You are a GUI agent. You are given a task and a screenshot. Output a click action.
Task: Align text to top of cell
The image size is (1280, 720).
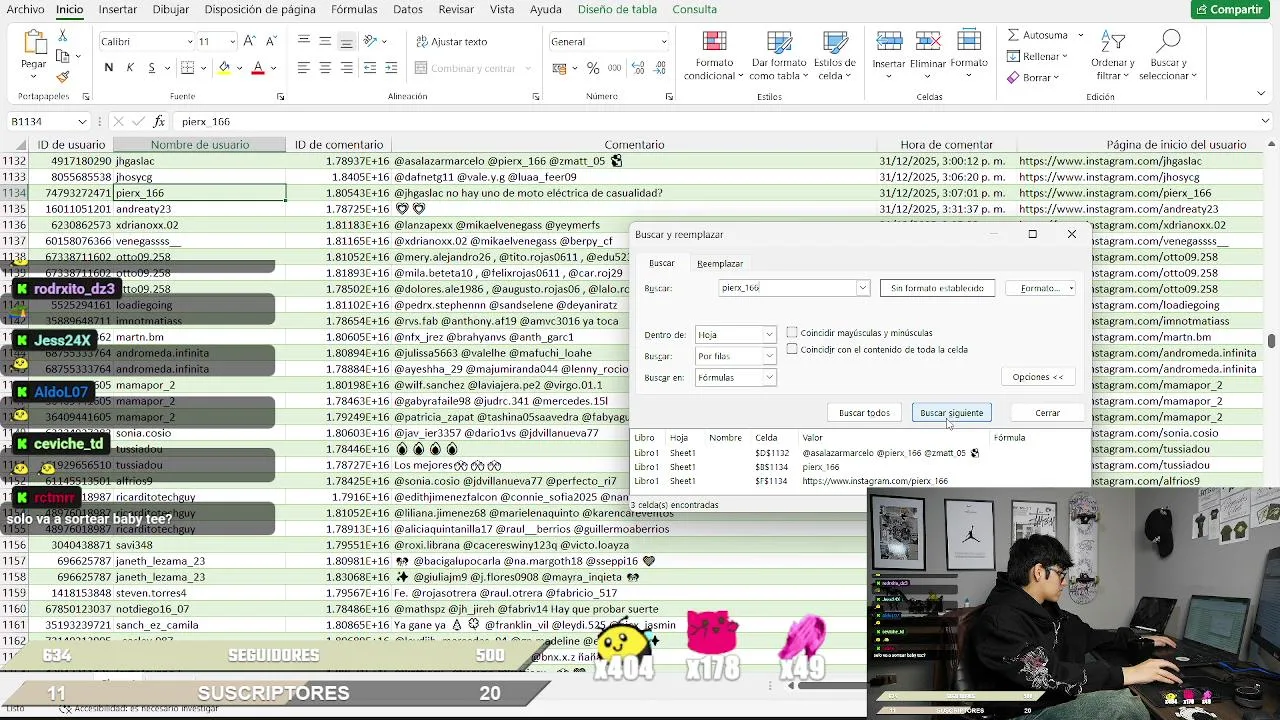(x=303, y=41)
